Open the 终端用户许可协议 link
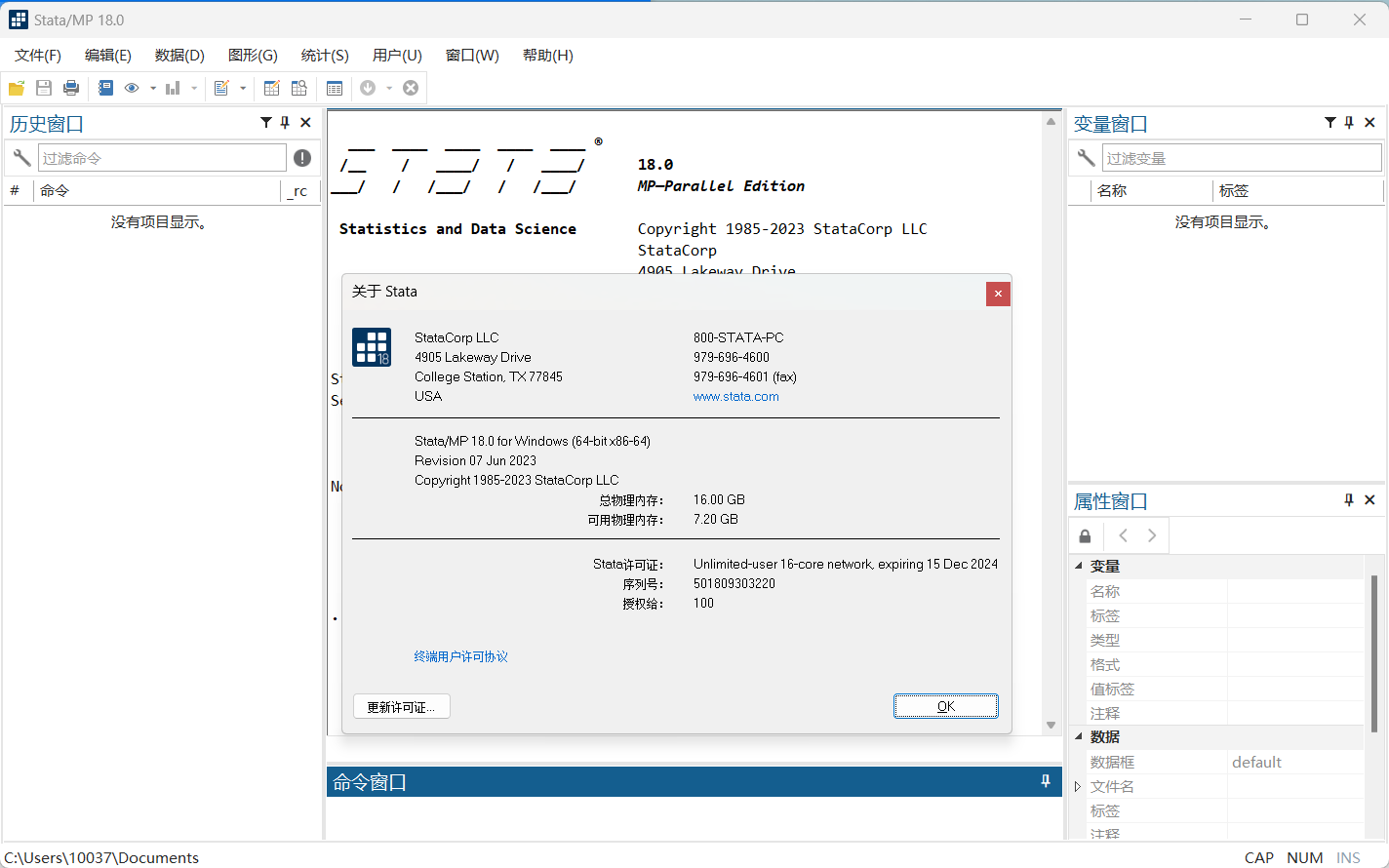The image size is (1389, 868). coord(460,656)
